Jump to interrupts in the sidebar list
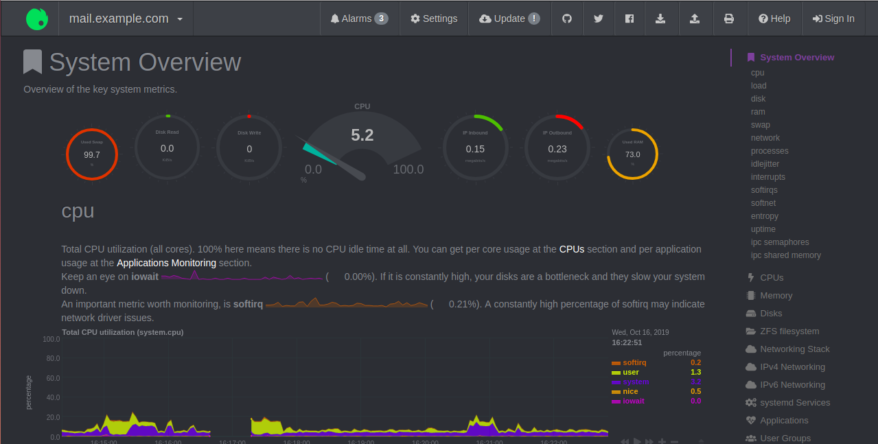This screenshot has height=444, width=878. coord(768,177)
